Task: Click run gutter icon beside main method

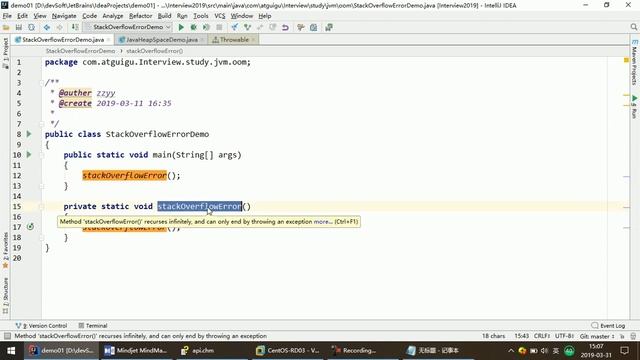Action: click(x=29, y=155)
